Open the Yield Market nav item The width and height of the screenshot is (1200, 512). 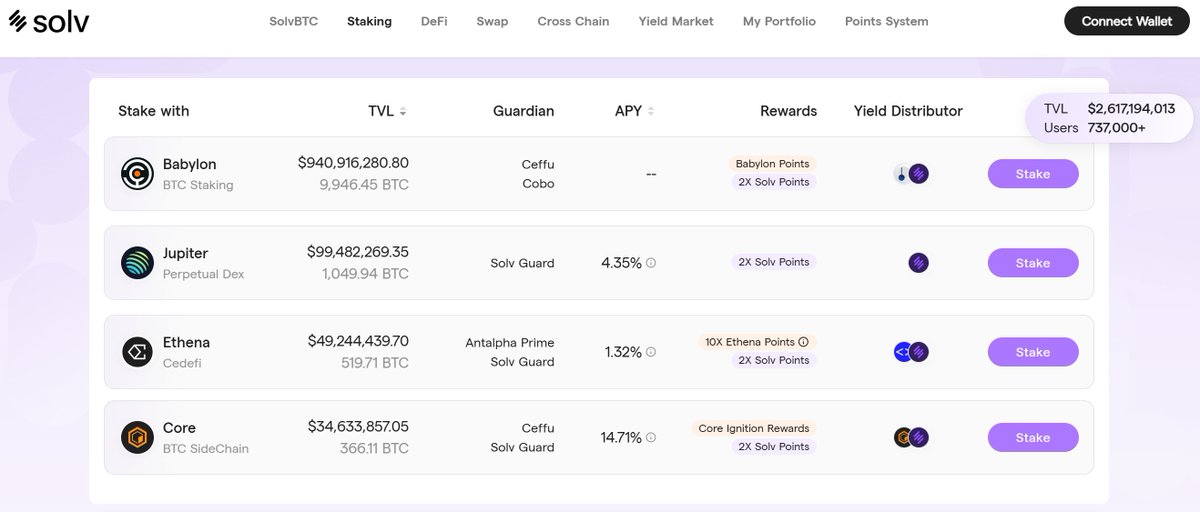click(x=676, y=21)
